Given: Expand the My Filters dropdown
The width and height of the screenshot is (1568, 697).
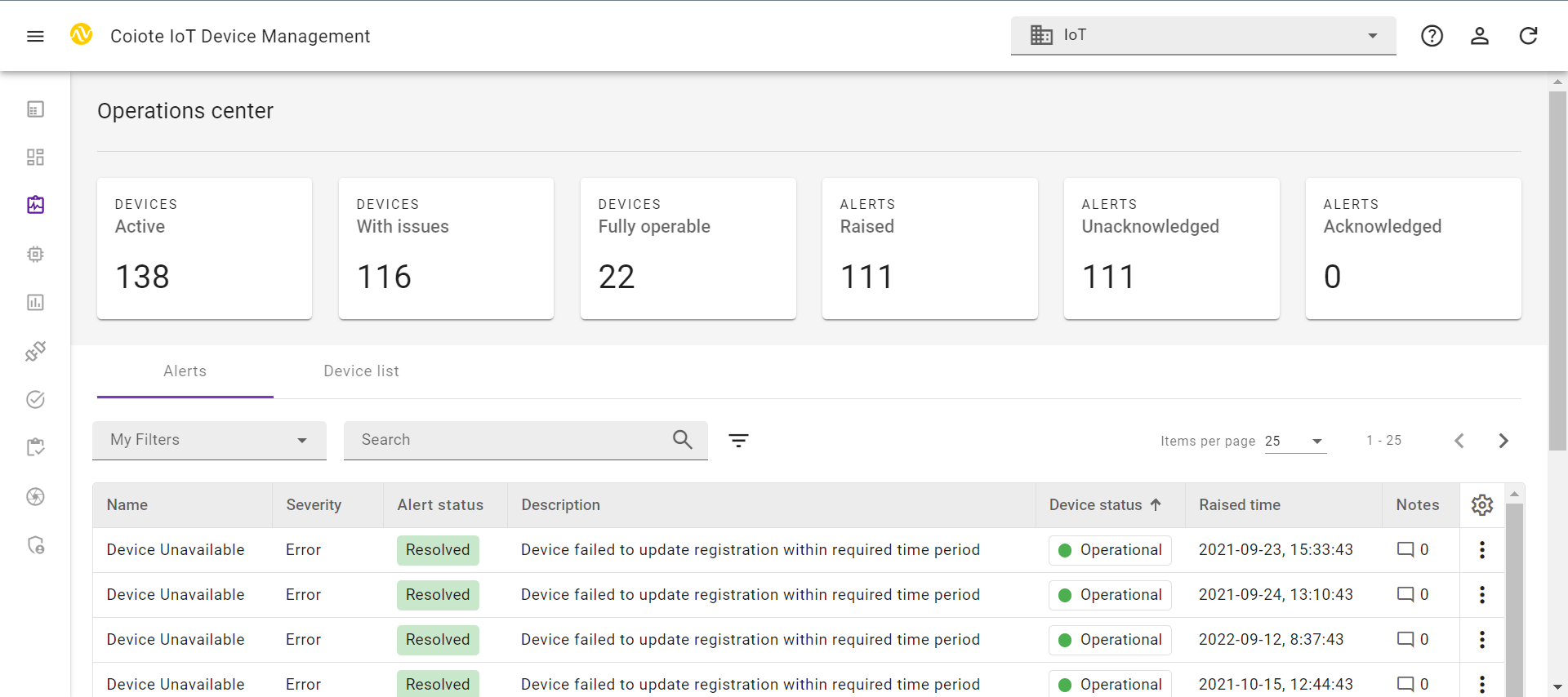Looking at the screenshot, I should (209, 441).
